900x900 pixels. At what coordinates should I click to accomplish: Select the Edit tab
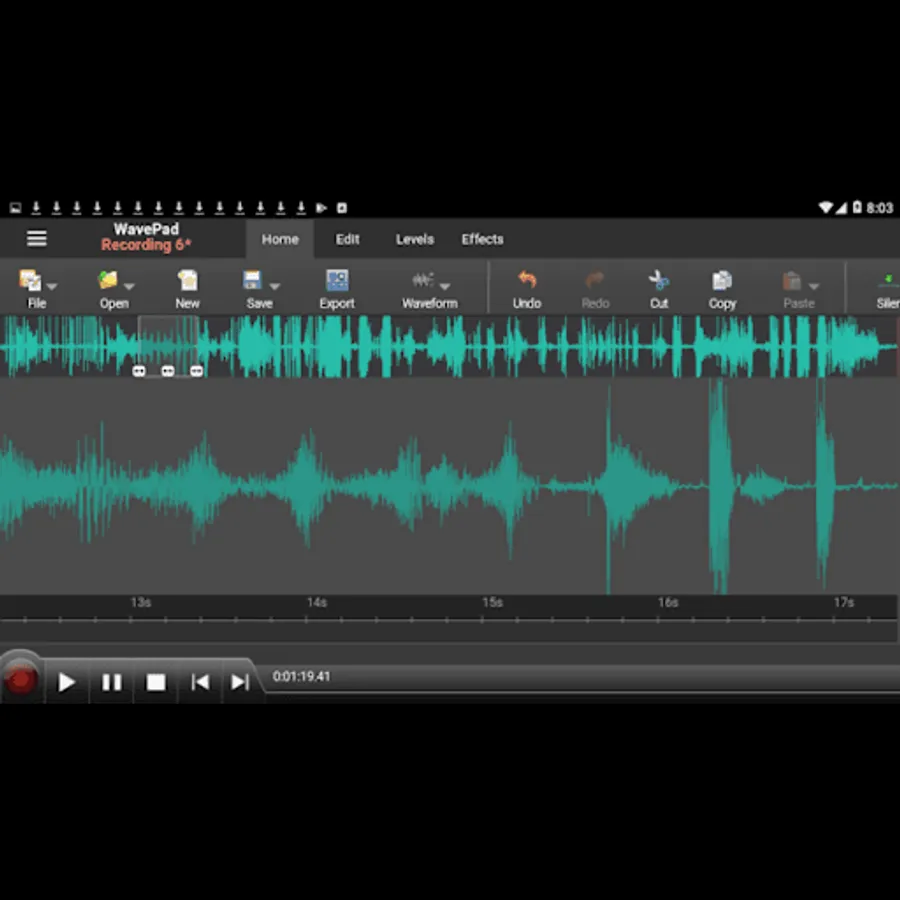(347, 239)
